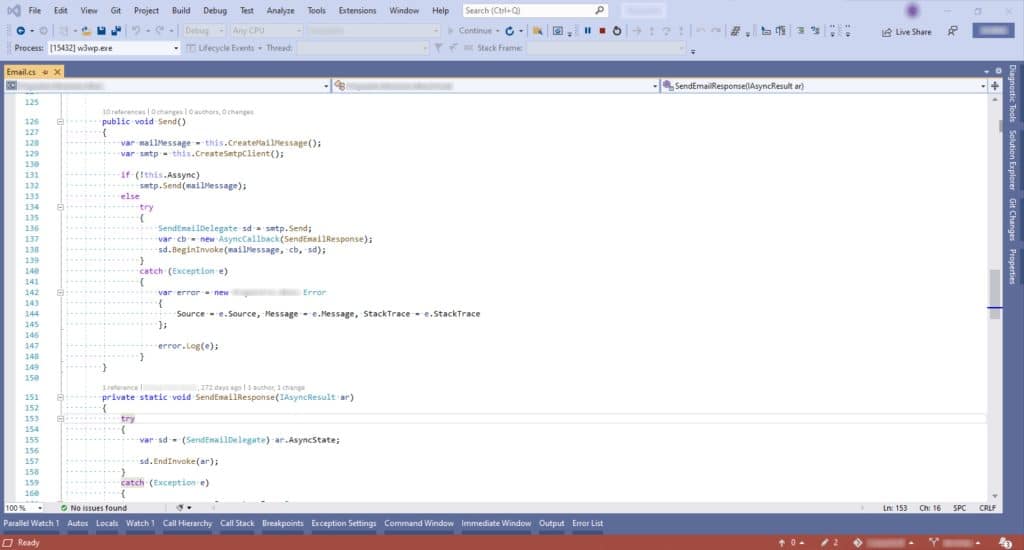Collapse the try block at line 134

click(61, 208)
